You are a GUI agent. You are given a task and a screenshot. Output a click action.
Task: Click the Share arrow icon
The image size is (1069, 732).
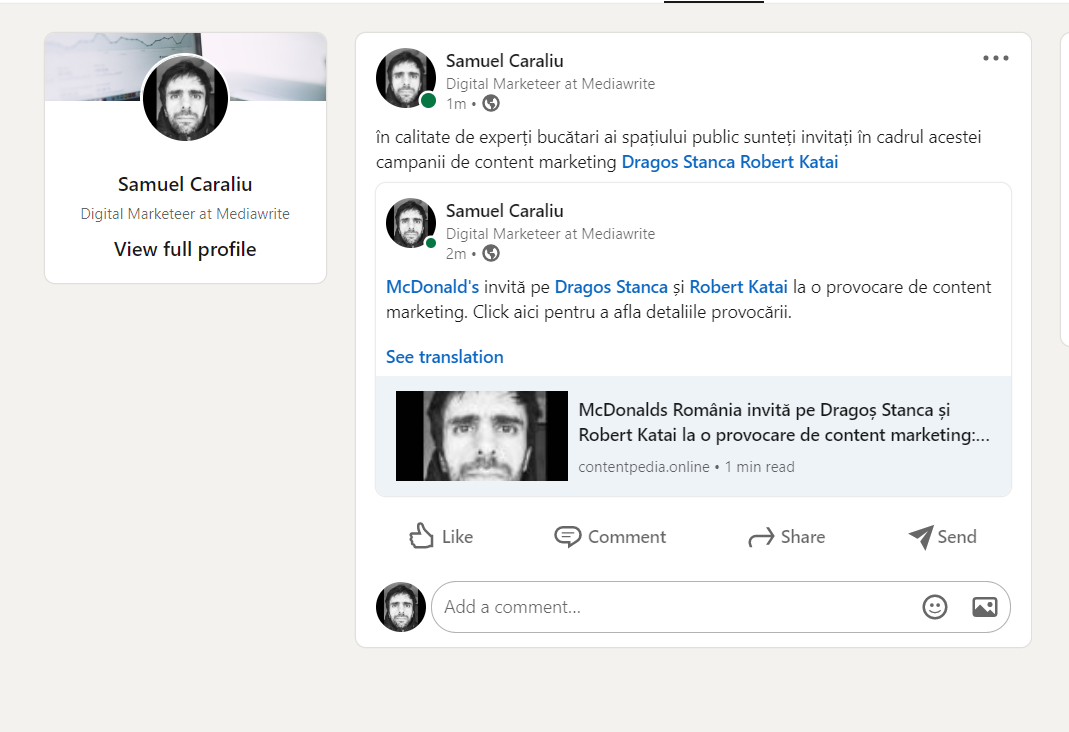761,537
